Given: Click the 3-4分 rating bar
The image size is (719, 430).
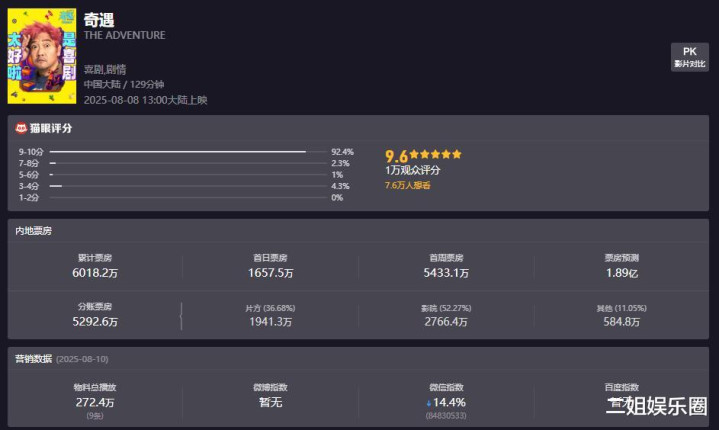Looking at the screenshot, I should coord(188,186).
